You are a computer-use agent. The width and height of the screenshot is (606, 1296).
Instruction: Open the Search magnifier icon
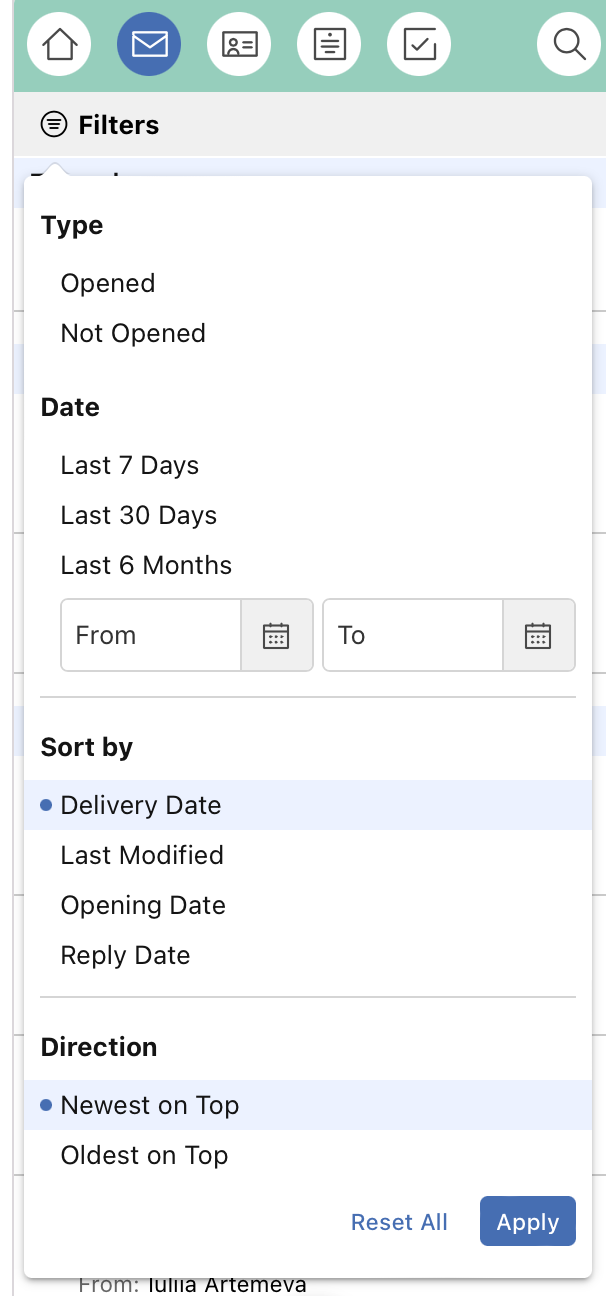click(569, 44)
